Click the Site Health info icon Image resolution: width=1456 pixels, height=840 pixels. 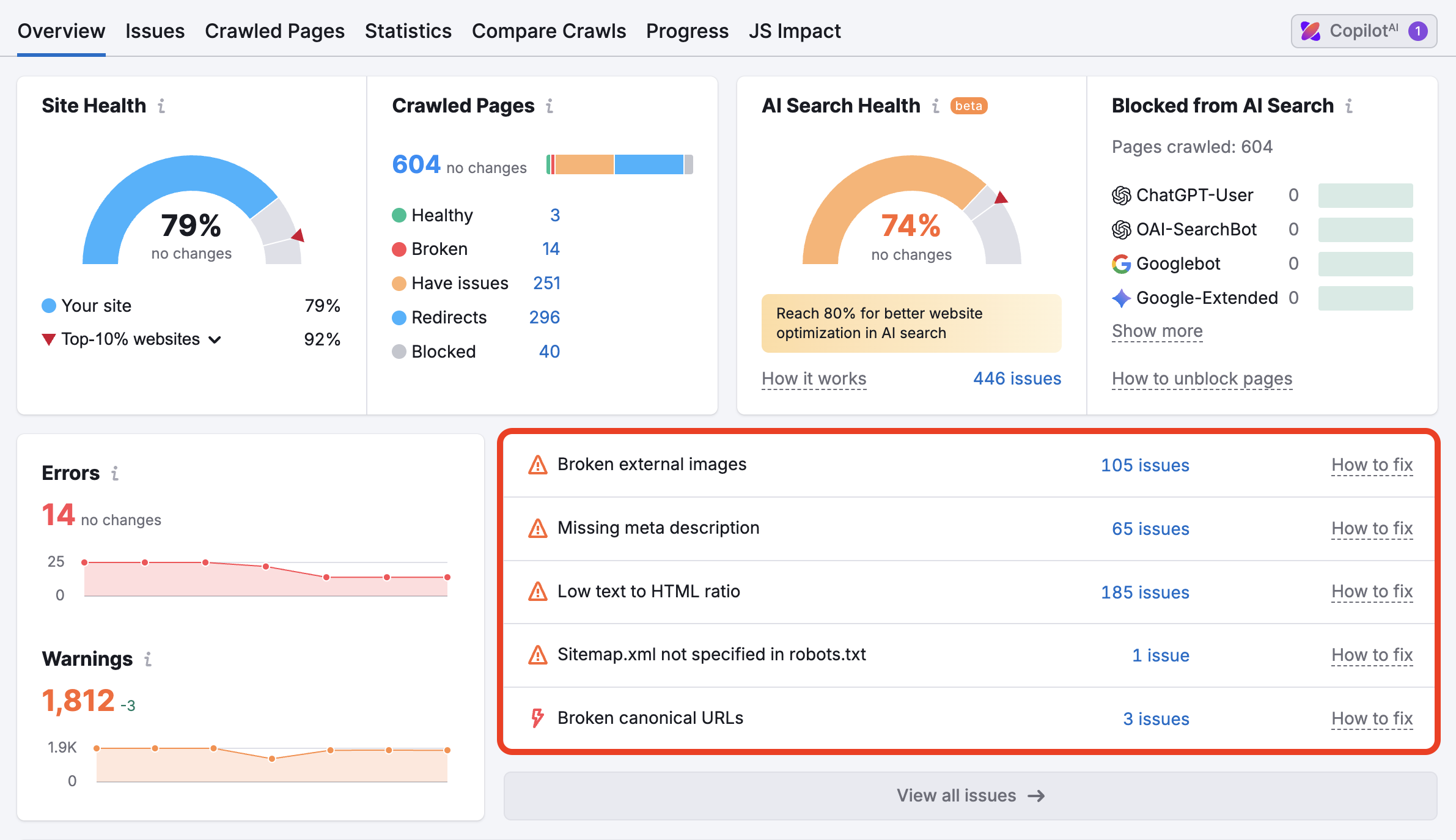[x=161, y=106]
